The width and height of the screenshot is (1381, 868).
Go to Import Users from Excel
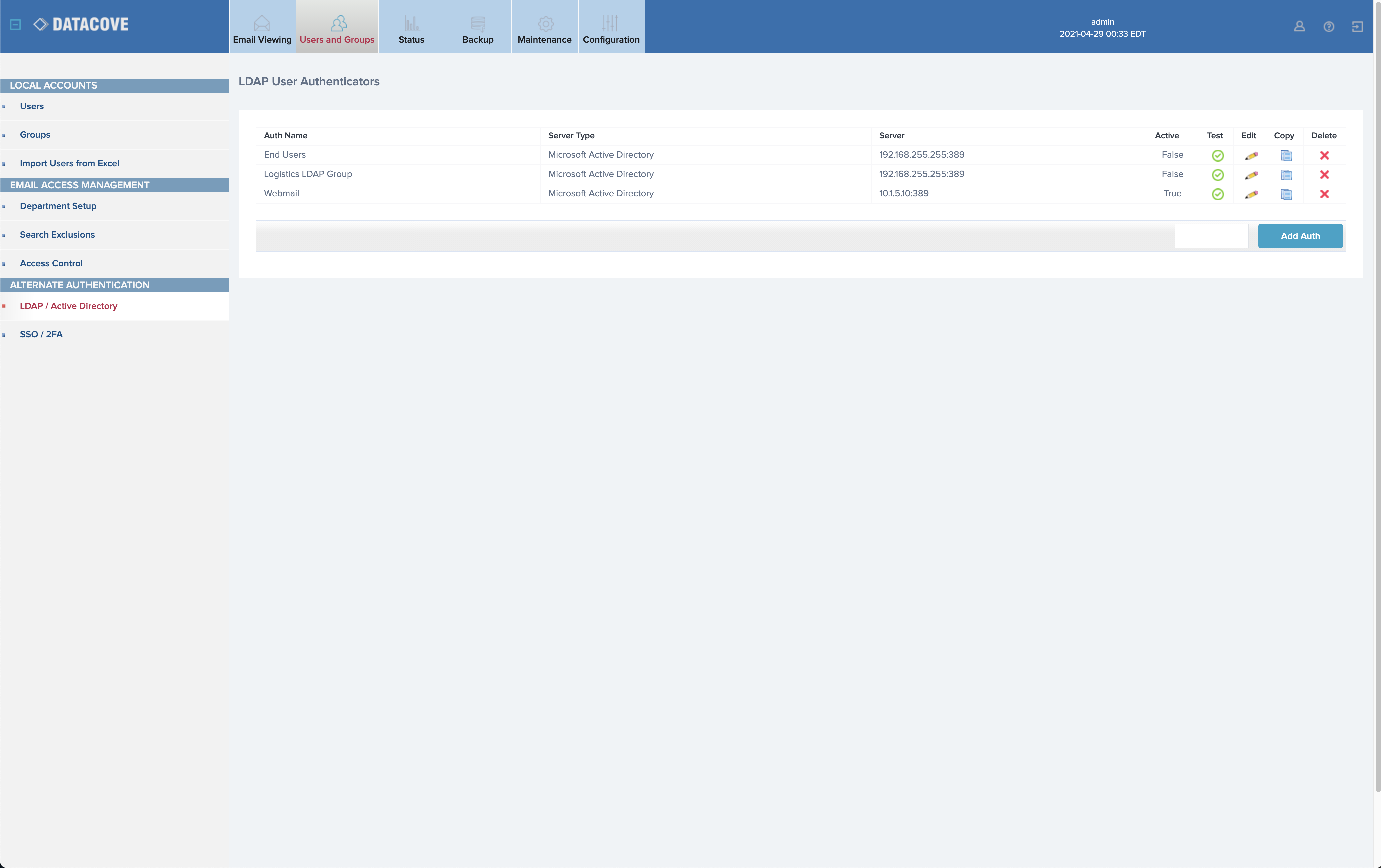(x=69, y=163)
